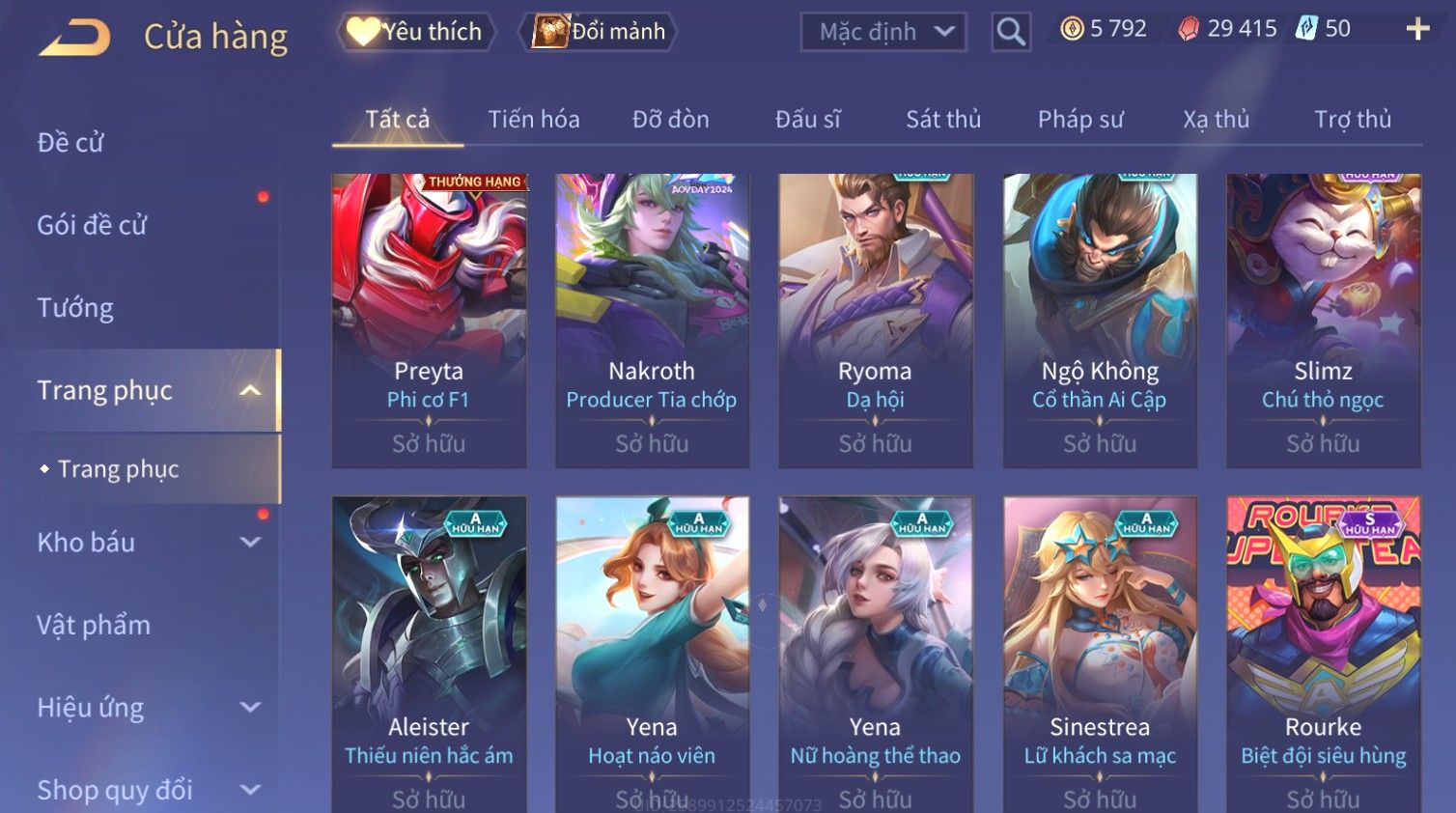Switch to the Pháp sư tab
The width and height of the screenshot is (1456, 813).
(1080, 120)
